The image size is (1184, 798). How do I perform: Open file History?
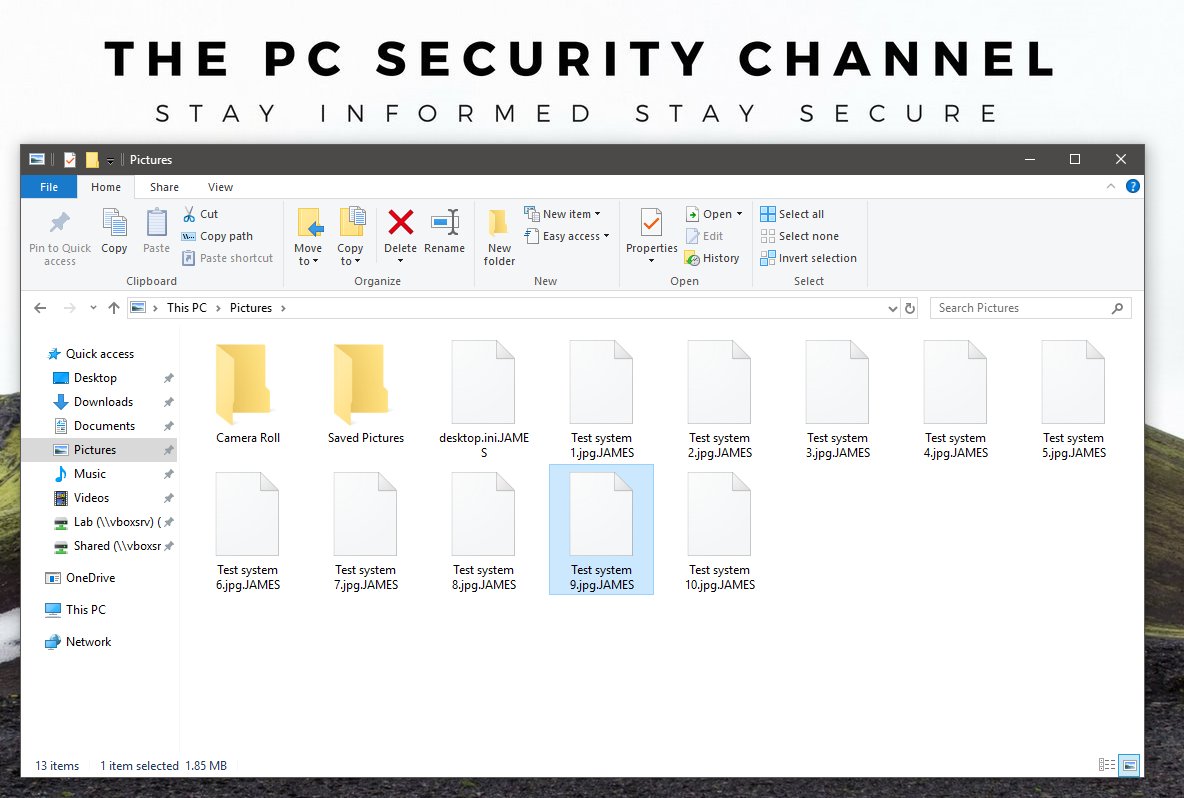(x=712, y=258)
